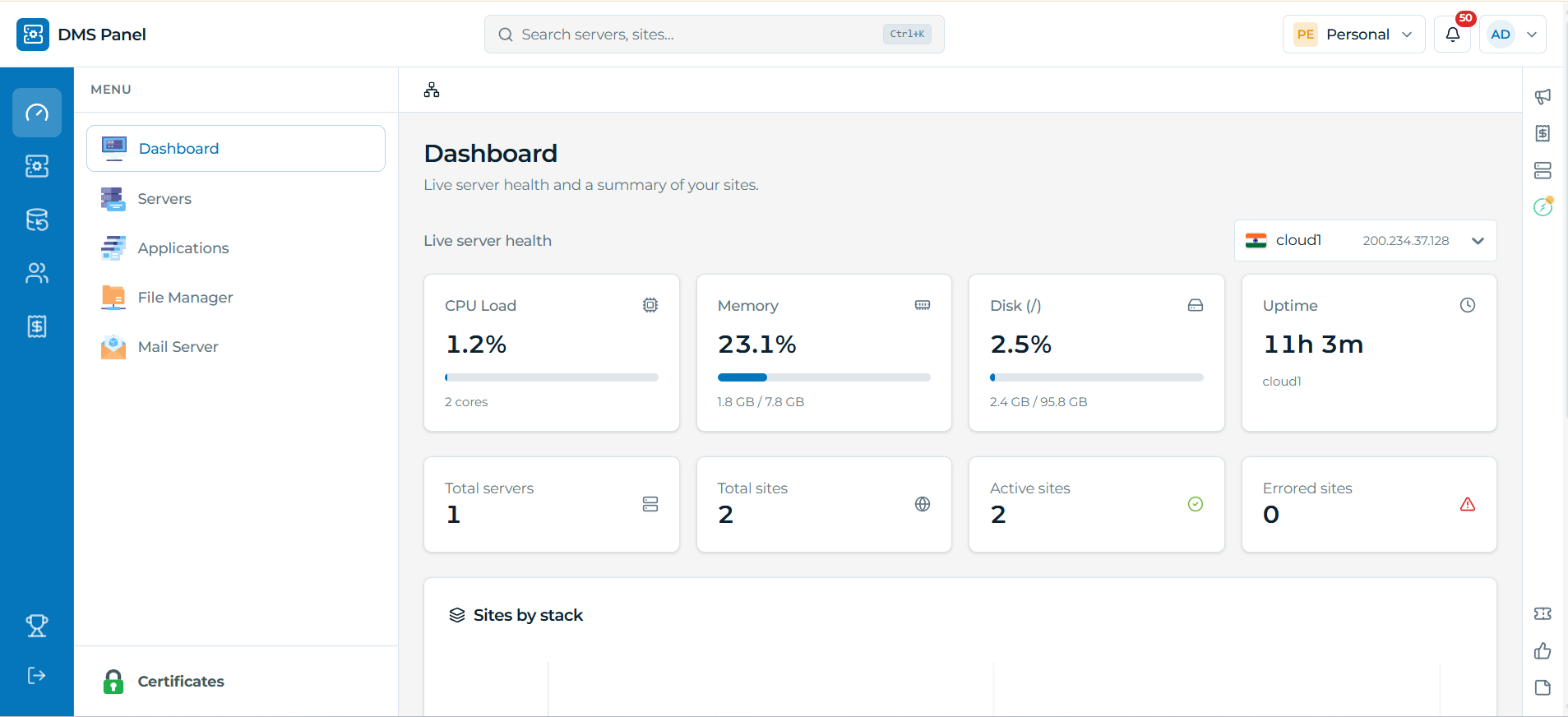The width and height of the screenshot is (1568, 717).
Task: Open the billing icon in blue rail
Action: coord(37,326)
